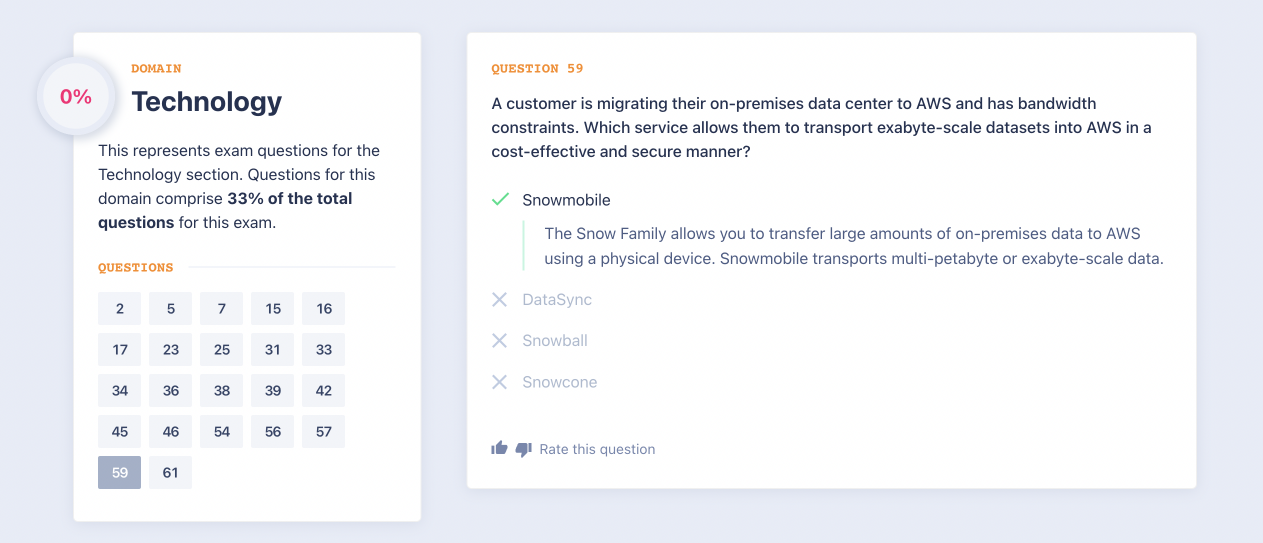Click the thumbs down icon
Image resolution: width=1263 pixels, height=543 pixels.
523,450
